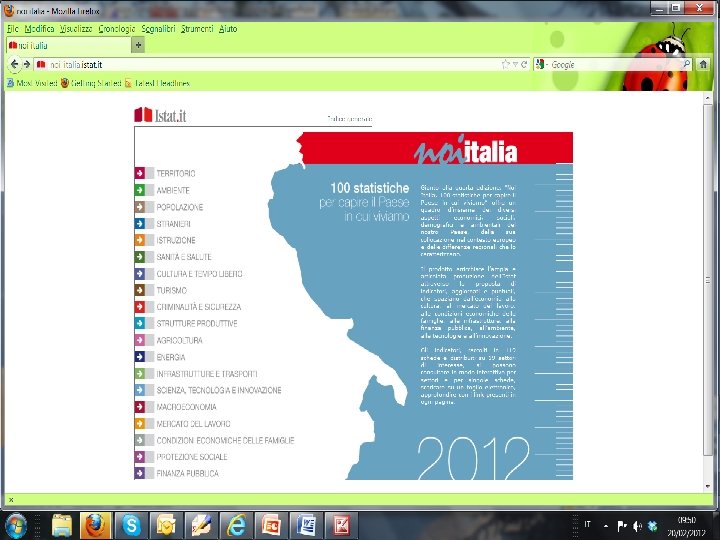Click the Istat.it logo
This screenshot has height=540, width=720.
point(160,115)
